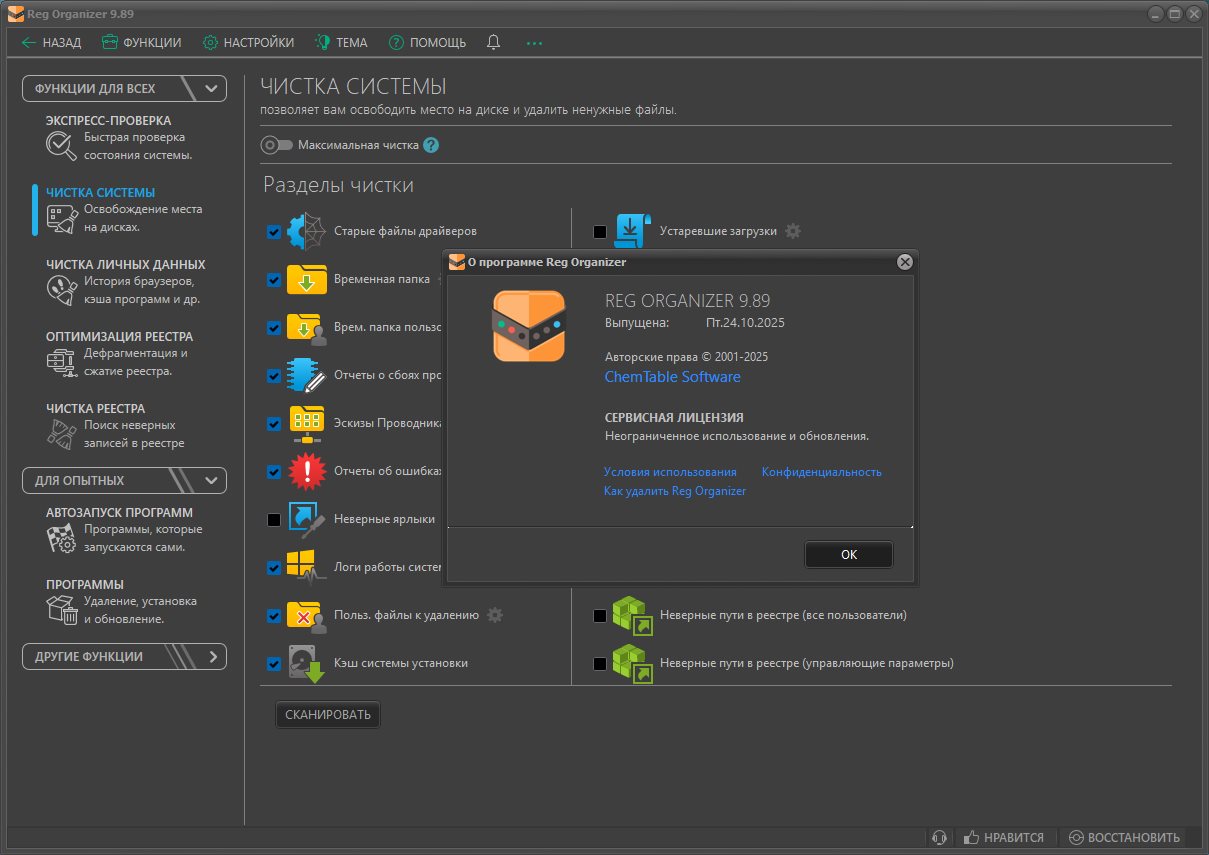Collapse the Для опытных section
The image size is (1209, 855).
click(211, 480)
